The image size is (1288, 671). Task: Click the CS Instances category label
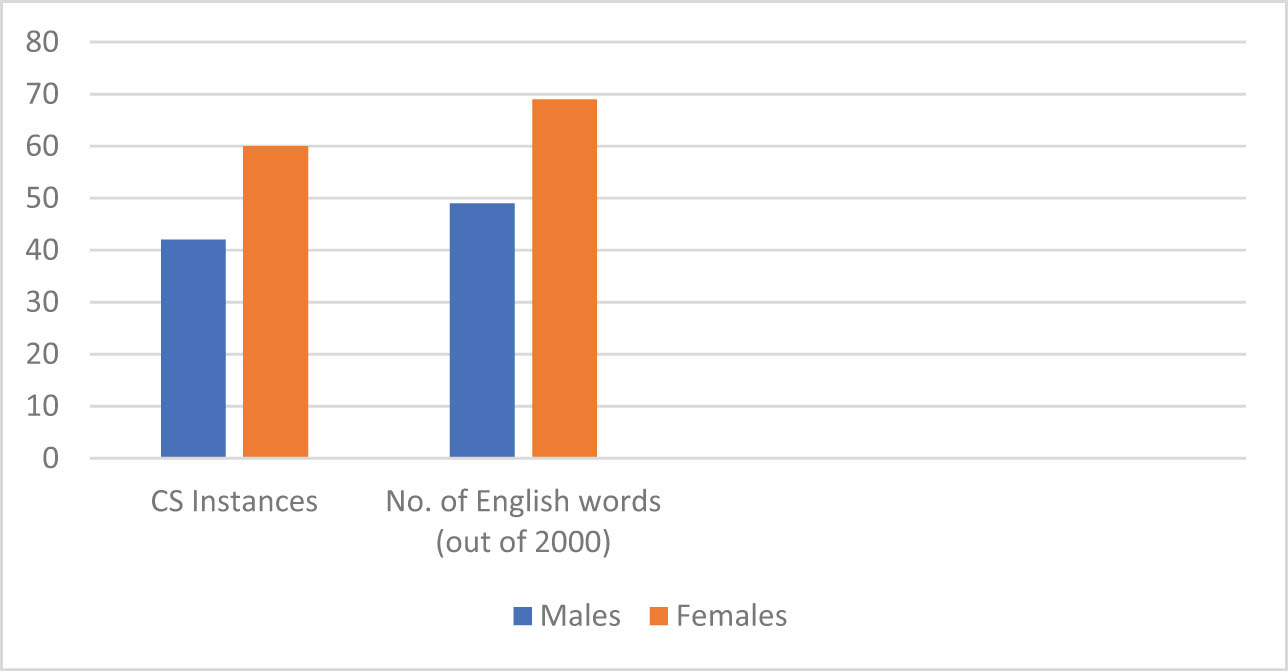coord(234,501)
